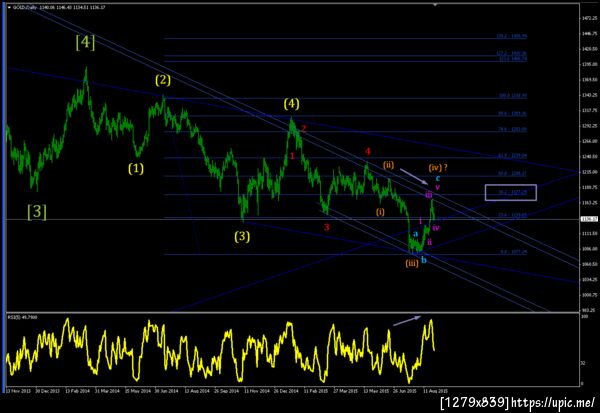
Task: Click the 26 Jun 2015 date on time axis
Action: 405,391
